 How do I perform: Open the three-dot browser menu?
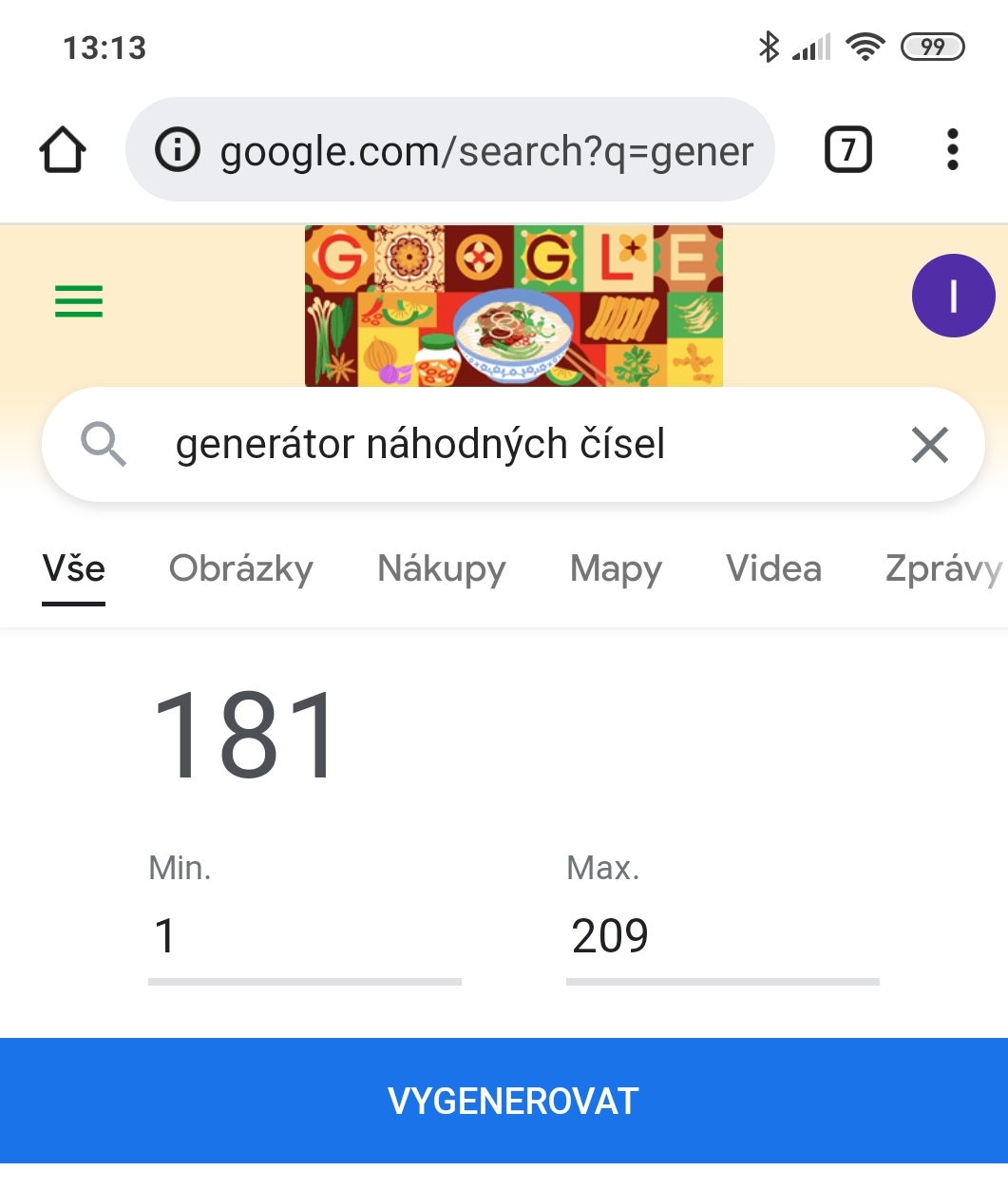(x=952, y=150)
